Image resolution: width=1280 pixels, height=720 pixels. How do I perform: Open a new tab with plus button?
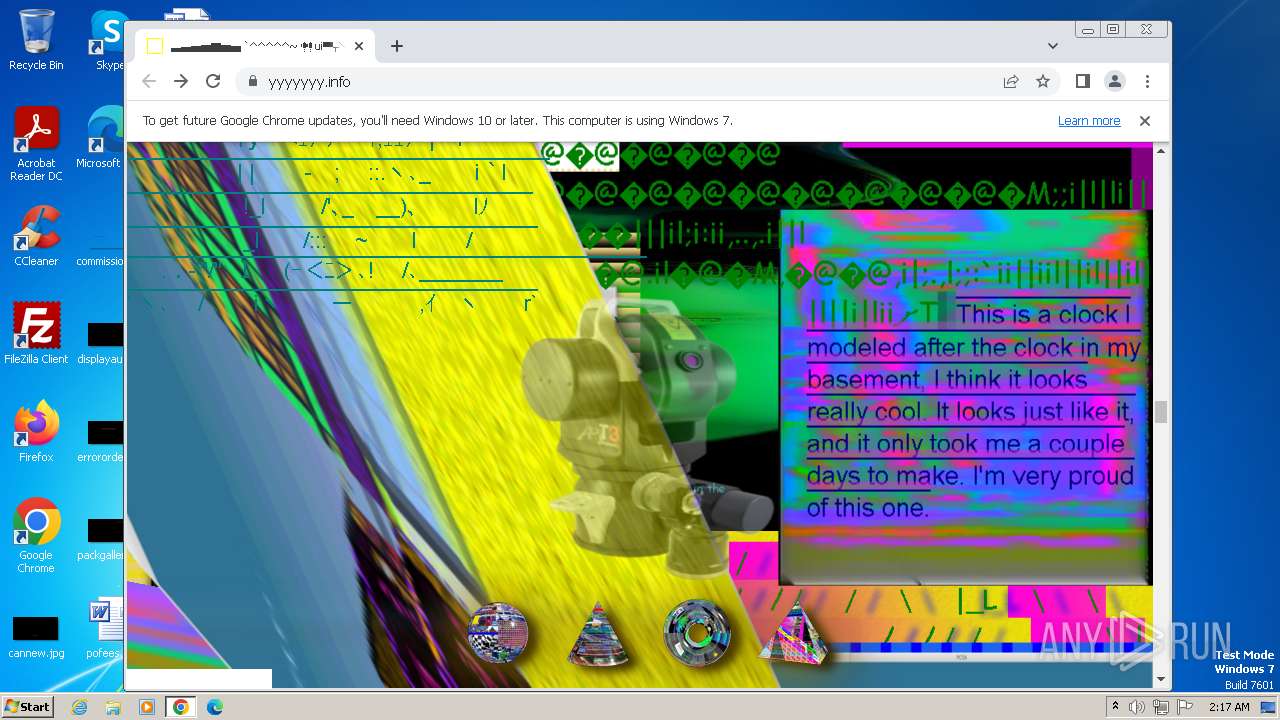tap(397, 46)
